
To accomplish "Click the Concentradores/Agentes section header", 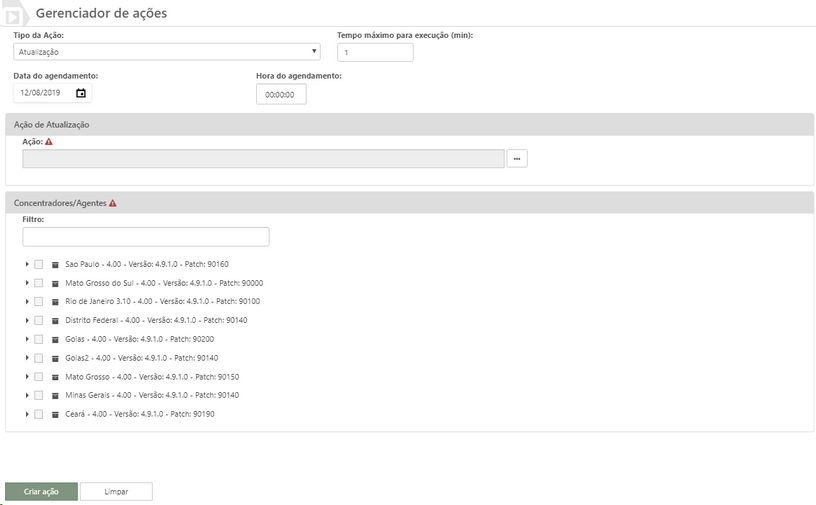I will pos(410,203).
